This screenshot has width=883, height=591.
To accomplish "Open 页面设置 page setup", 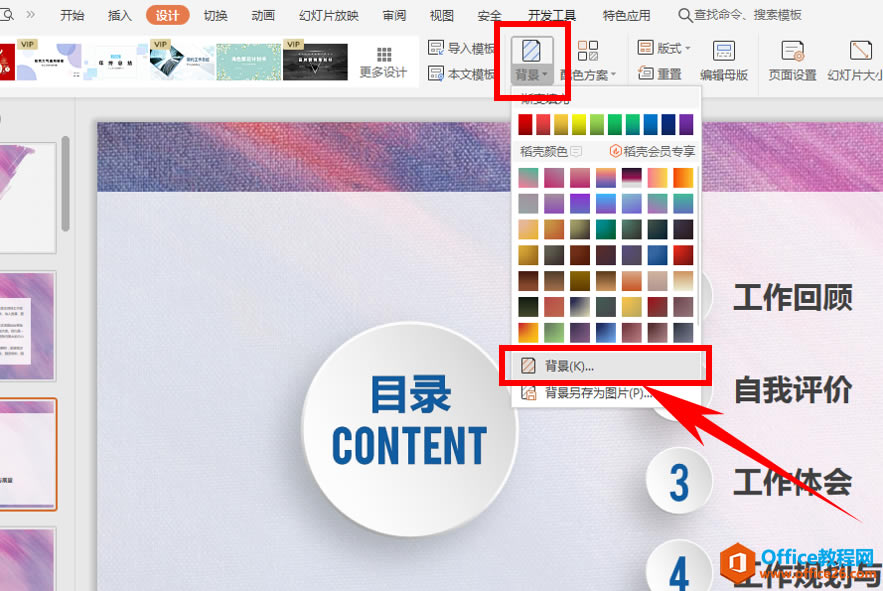I will [x=792, y=60].
